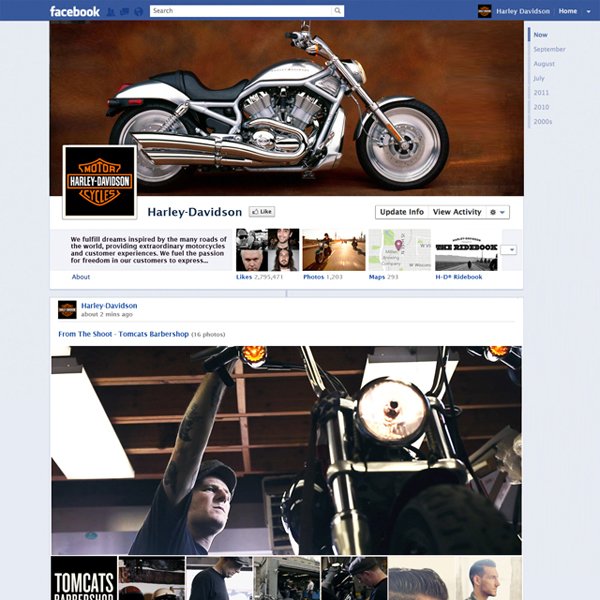
Task: Open notifications globe icon
Action: click(139, 12)
